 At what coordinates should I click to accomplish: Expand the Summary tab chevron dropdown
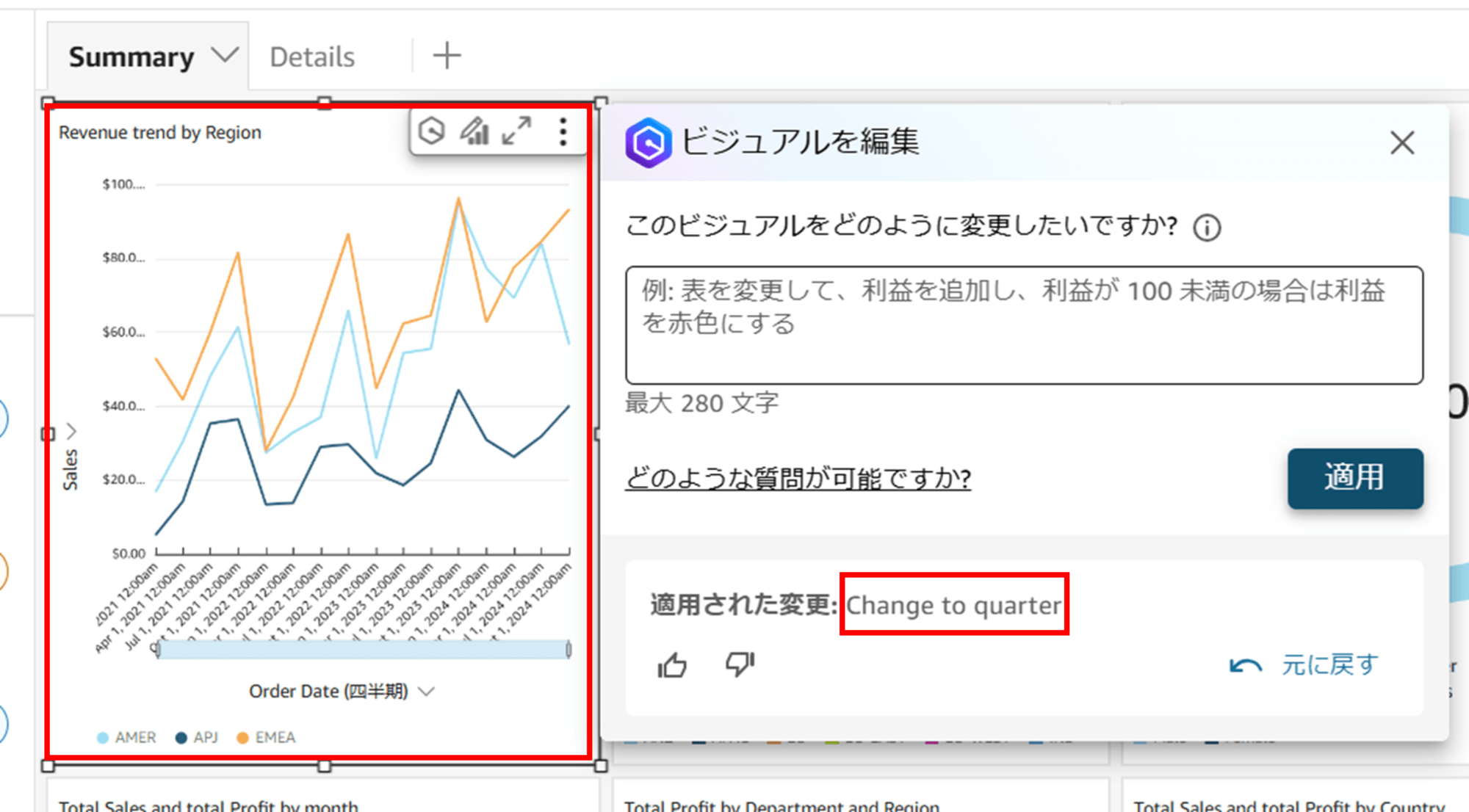tap(195, 56)
